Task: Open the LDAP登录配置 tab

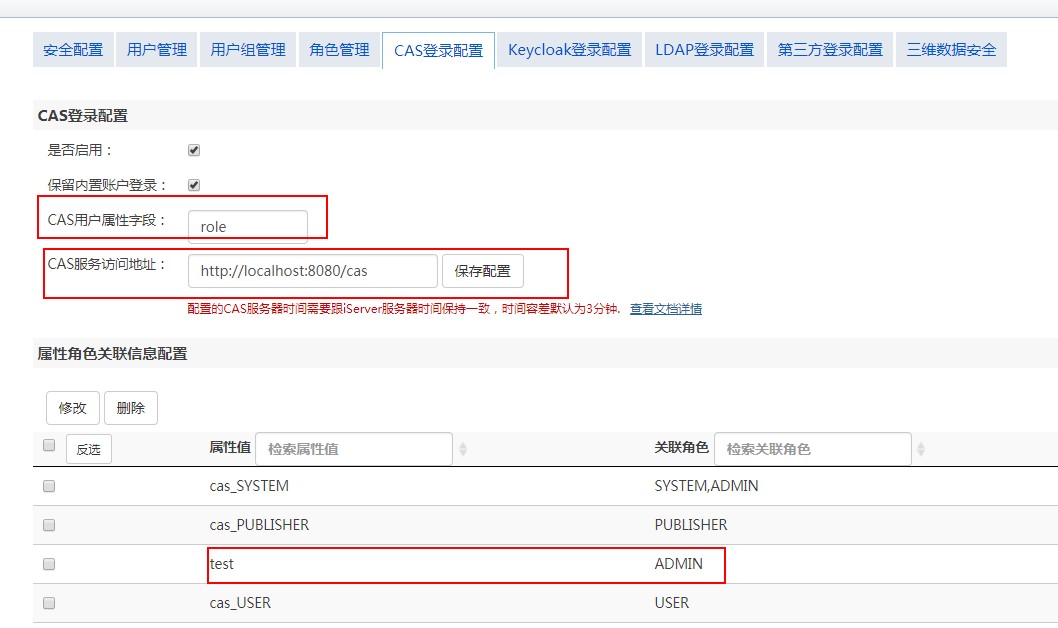Action: tap(705, 50)
